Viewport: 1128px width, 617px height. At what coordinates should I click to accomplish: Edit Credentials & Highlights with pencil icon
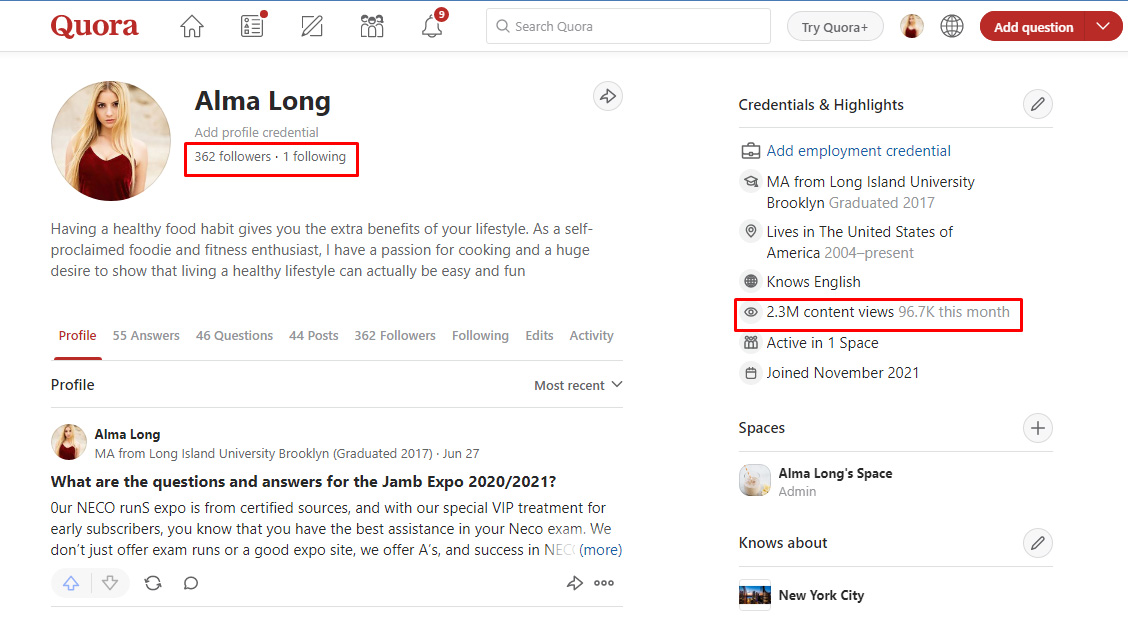1037,104
